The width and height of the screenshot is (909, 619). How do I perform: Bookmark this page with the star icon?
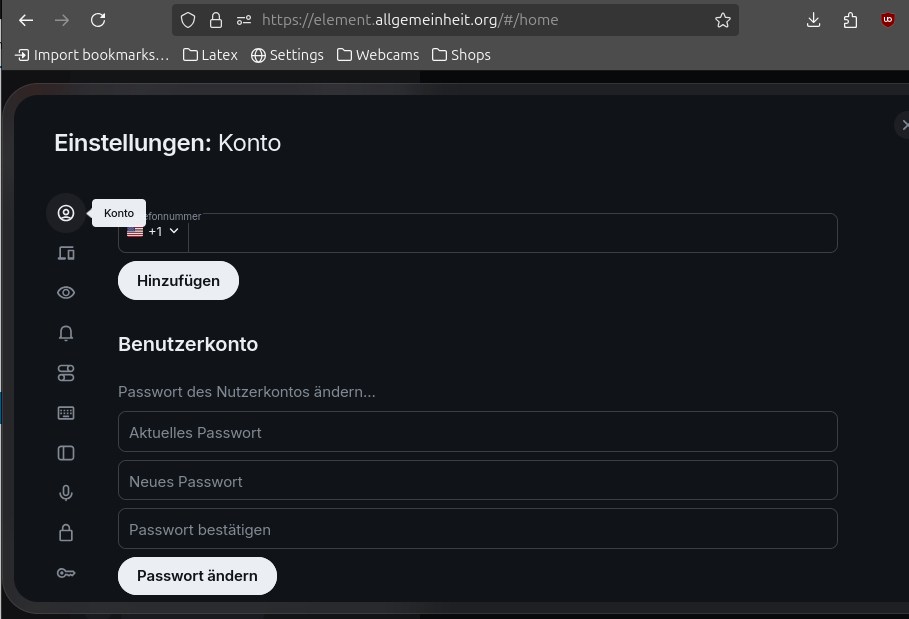723,20
